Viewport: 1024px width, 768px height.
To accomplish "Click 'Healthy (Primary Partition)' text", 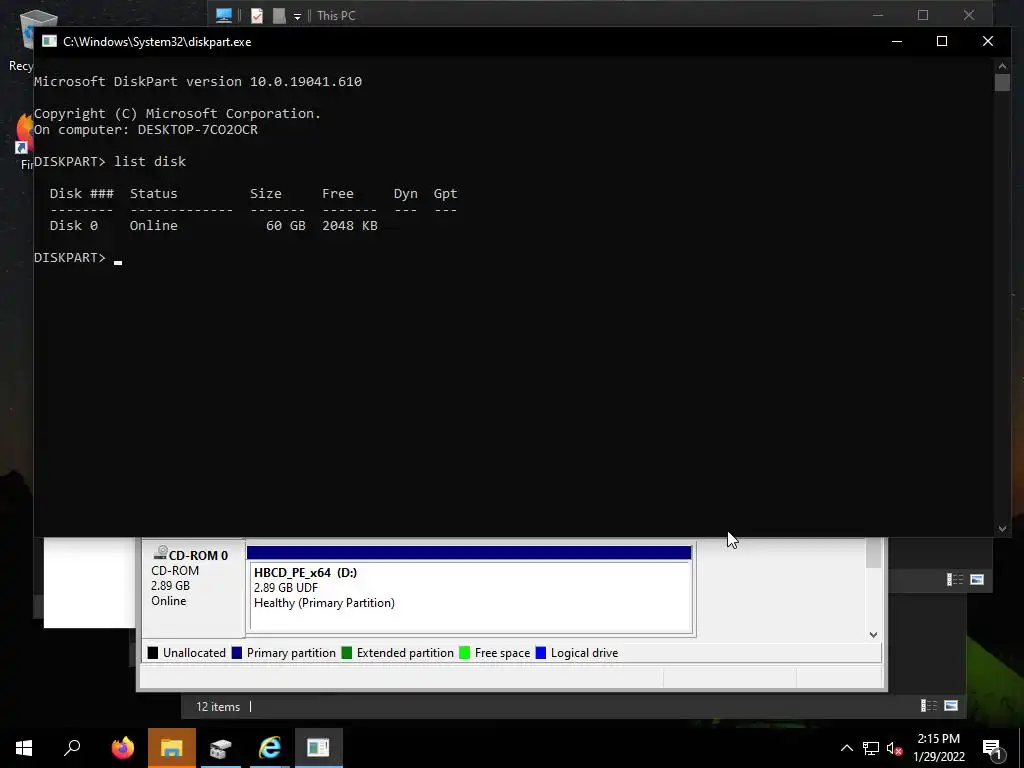I will tap(325, 603).
